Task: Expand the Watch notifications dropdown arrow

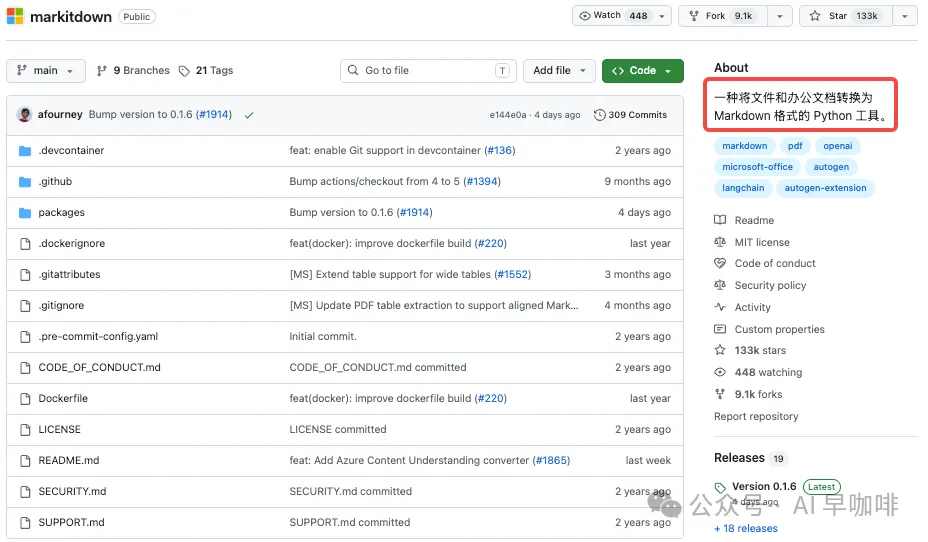Action: pyautogui.click(x=662, y=16)
